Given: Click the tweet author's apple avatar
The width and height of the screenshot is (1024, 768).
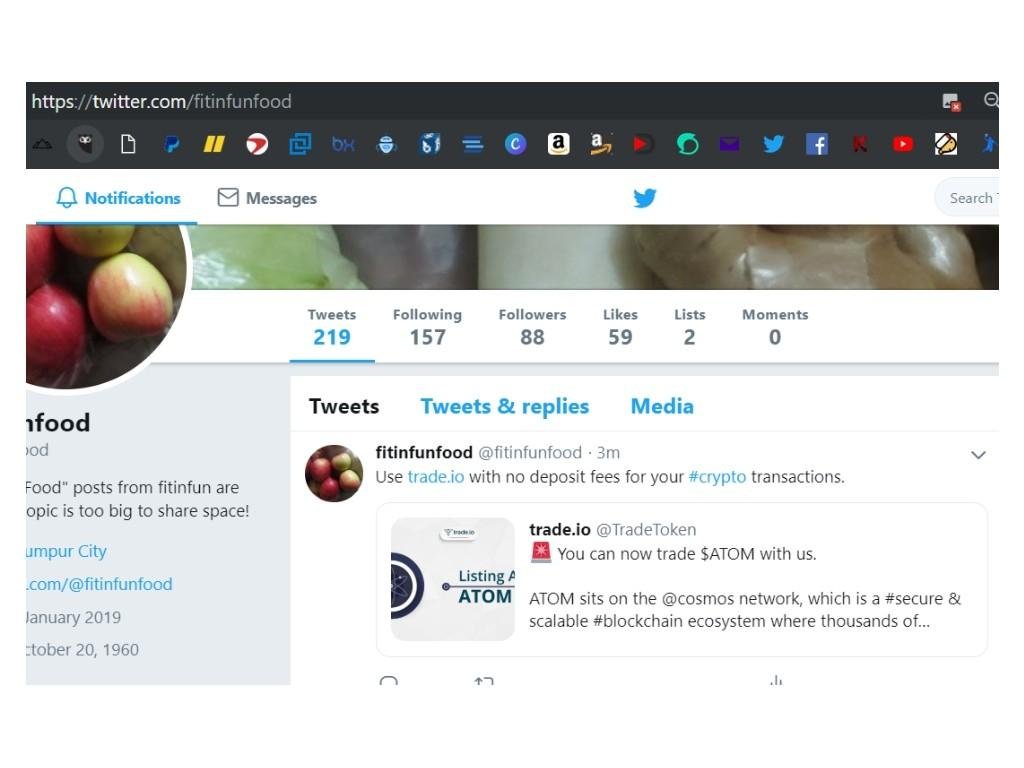Looking at the screenshot, I should tap(334, 473).
